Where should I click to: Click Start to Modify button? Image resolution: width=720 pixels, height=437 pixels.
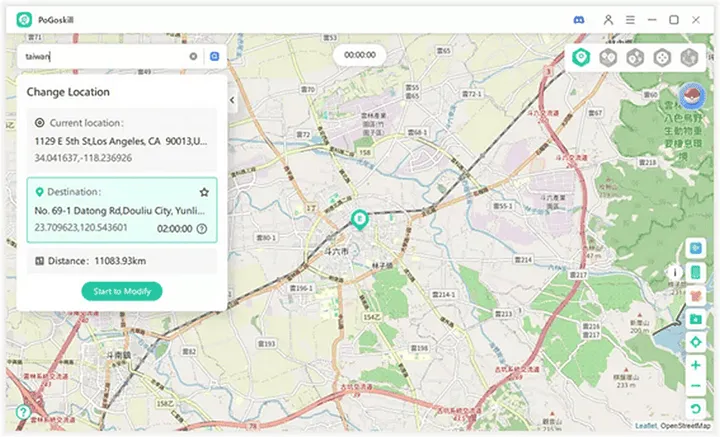coord(121,291)
